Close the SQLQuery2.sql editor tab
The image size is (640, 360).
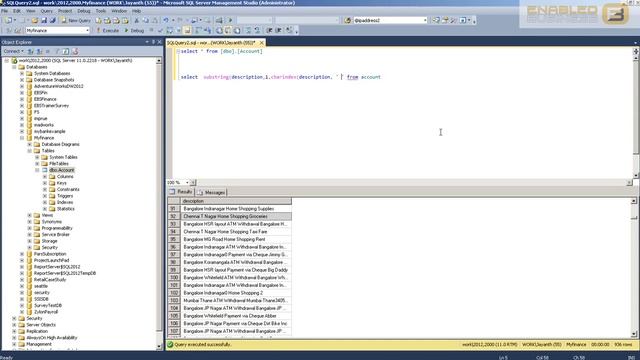pos(262,42)
